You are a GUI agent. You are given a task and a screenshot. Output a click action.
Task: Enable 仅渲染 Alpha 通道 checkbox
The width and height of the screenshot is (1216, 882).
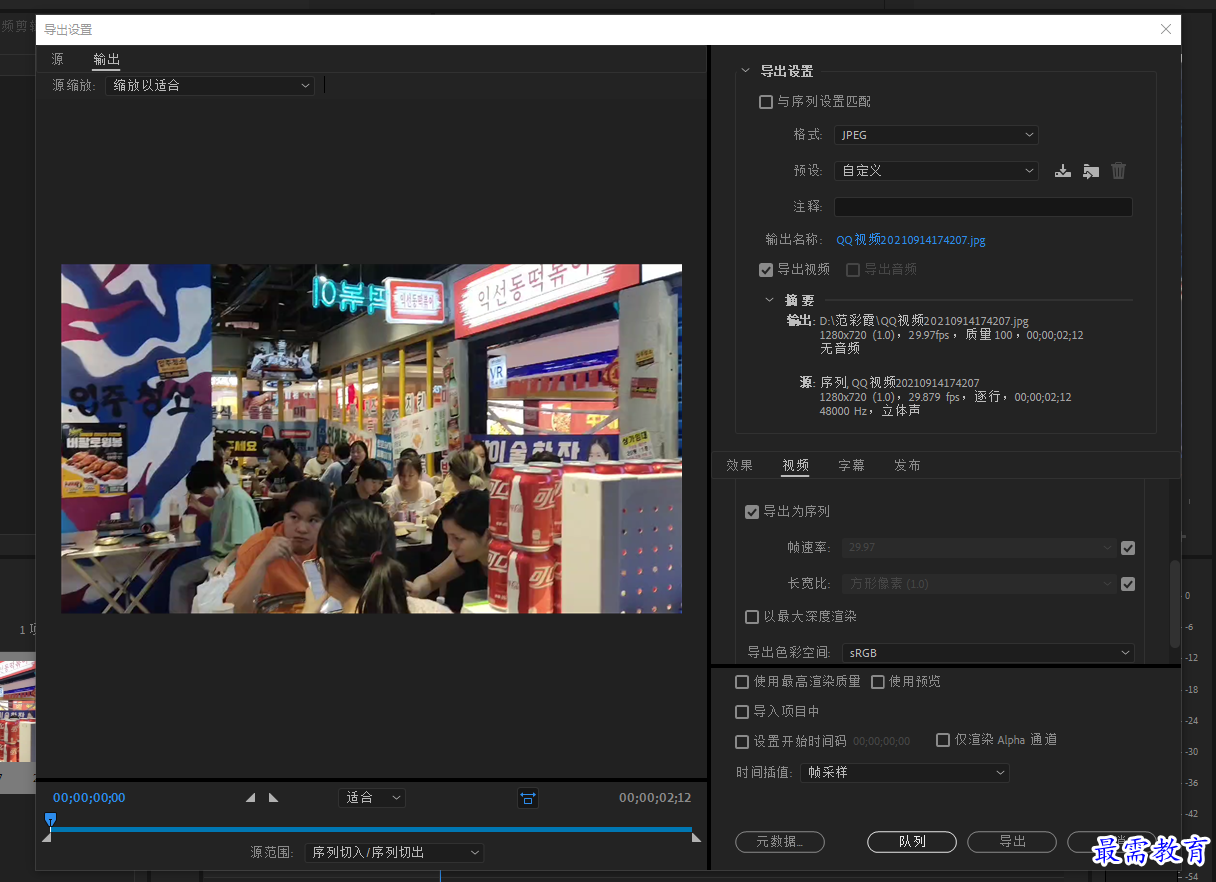click(943, 740)
